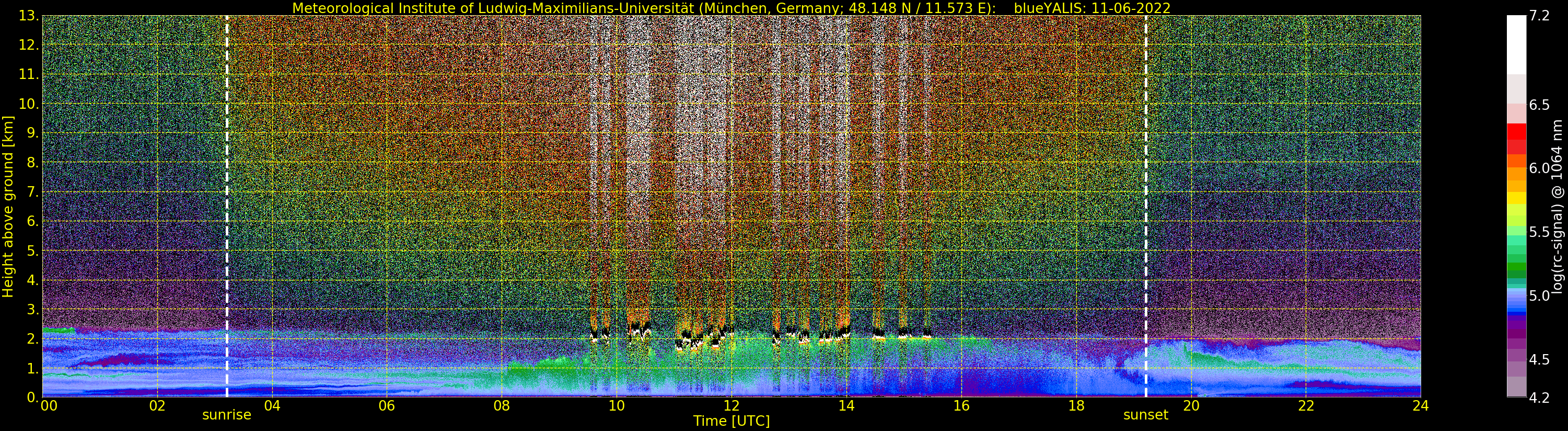Click the height axis tick '5.'
The image size is (1568, 431).
point(33,251)
